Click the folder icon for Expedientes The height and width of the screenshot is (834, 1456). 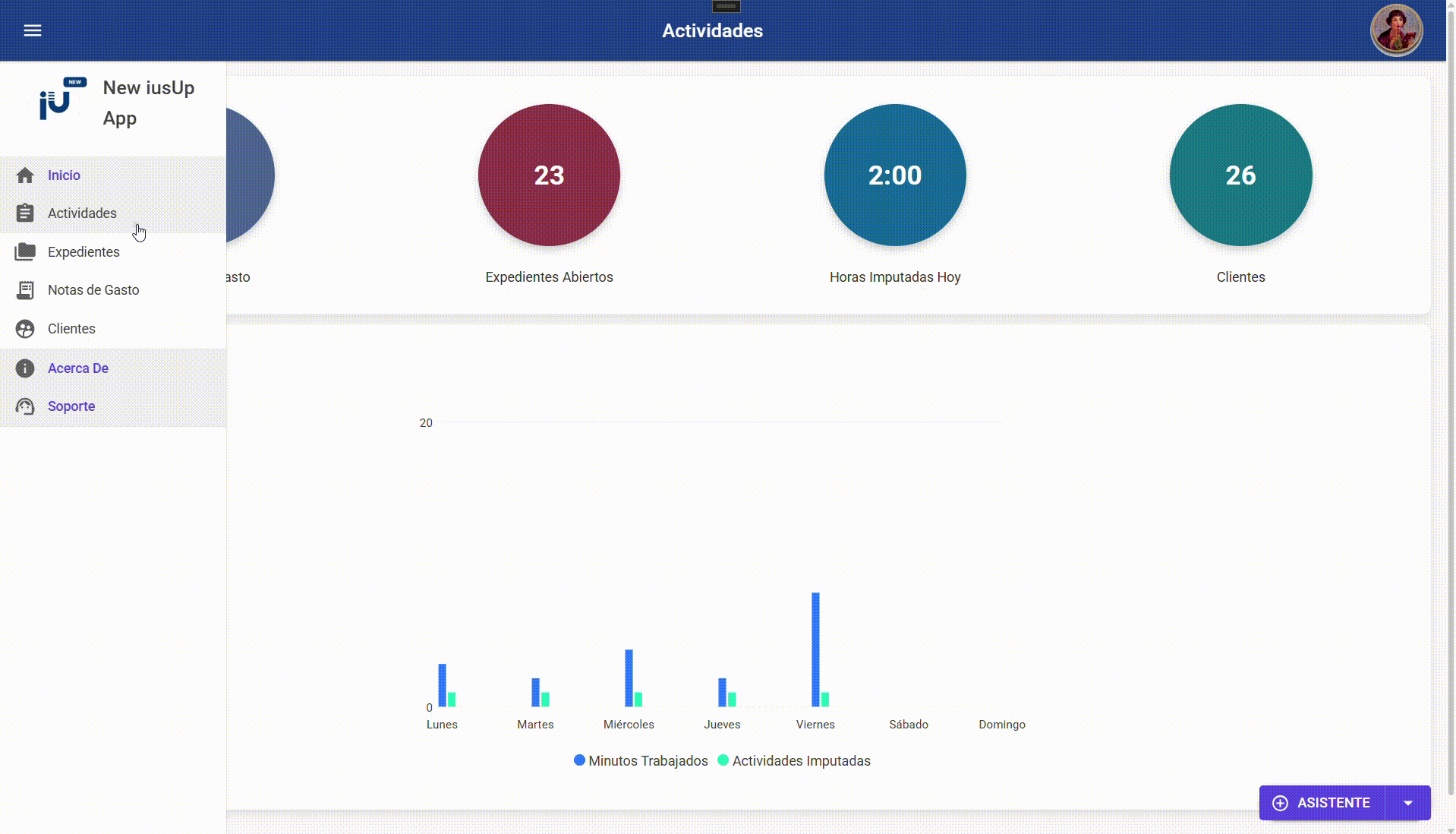[x=25, y=252]
